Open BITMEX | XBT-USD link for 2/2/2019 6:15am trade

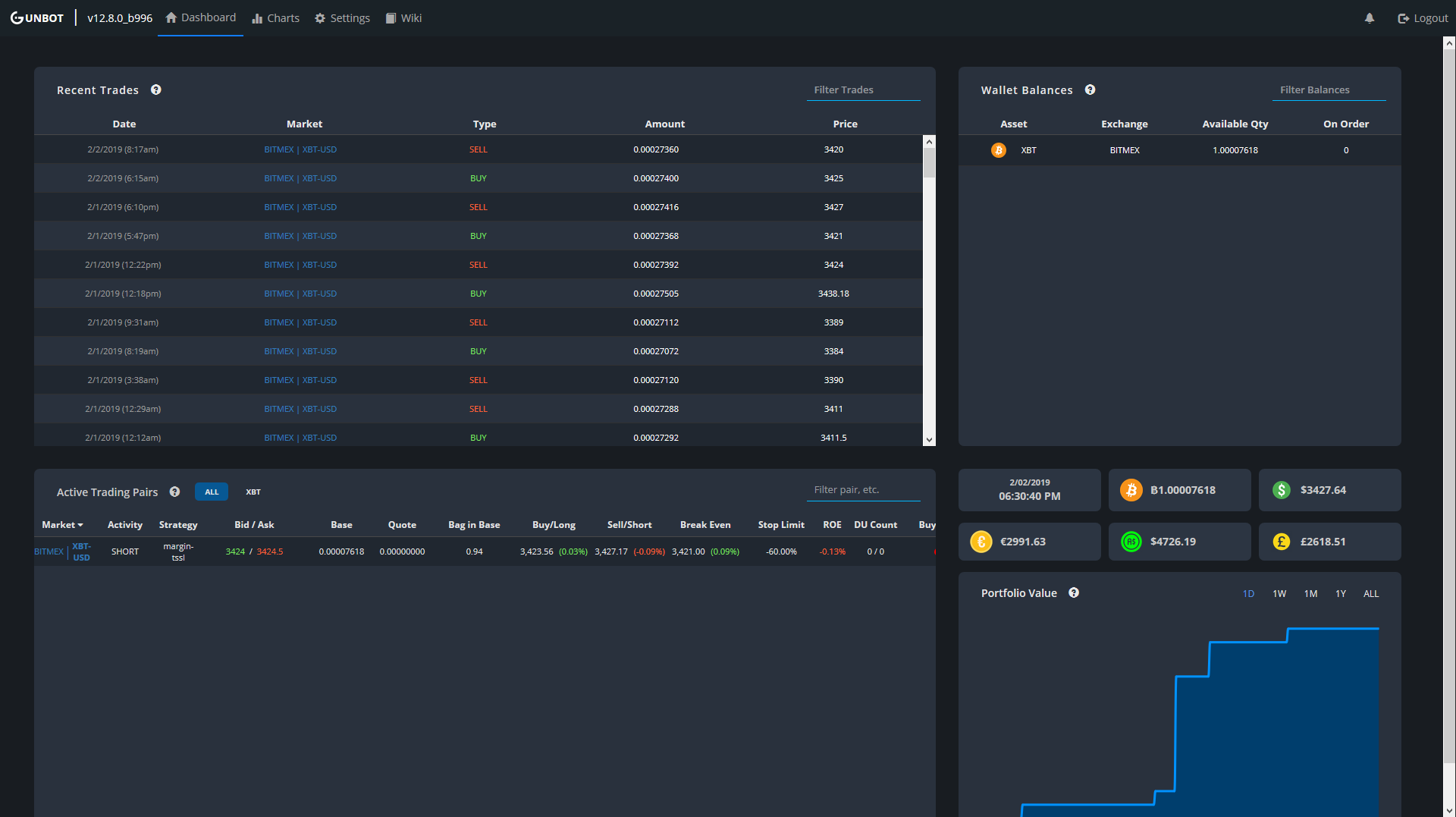point(300,178)
